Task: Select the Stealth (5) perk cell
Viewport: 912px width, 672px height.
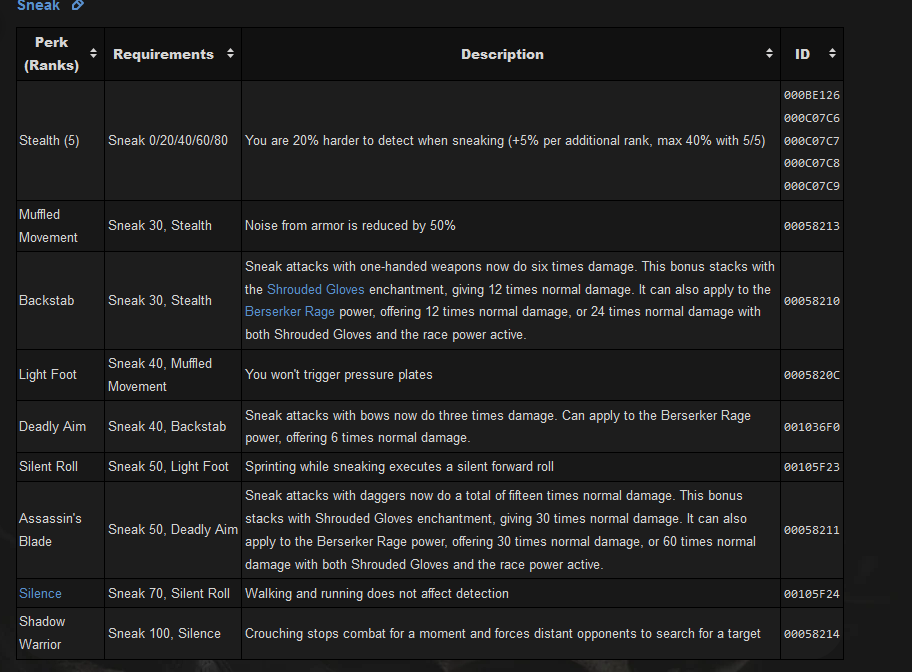Action: coord(60,141)
